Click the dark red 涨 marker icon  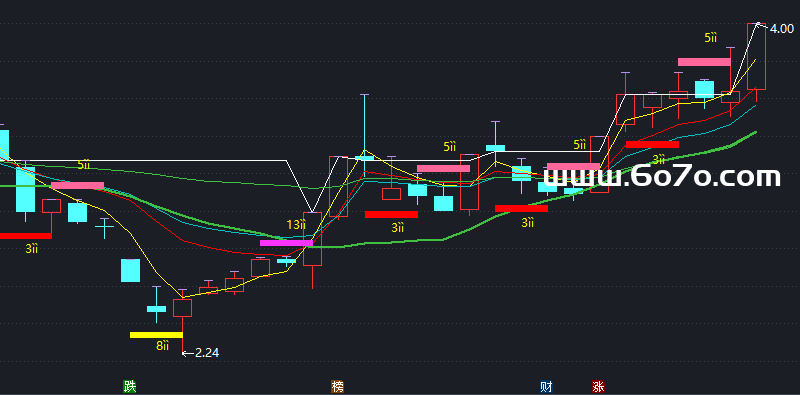coord(598,386)
